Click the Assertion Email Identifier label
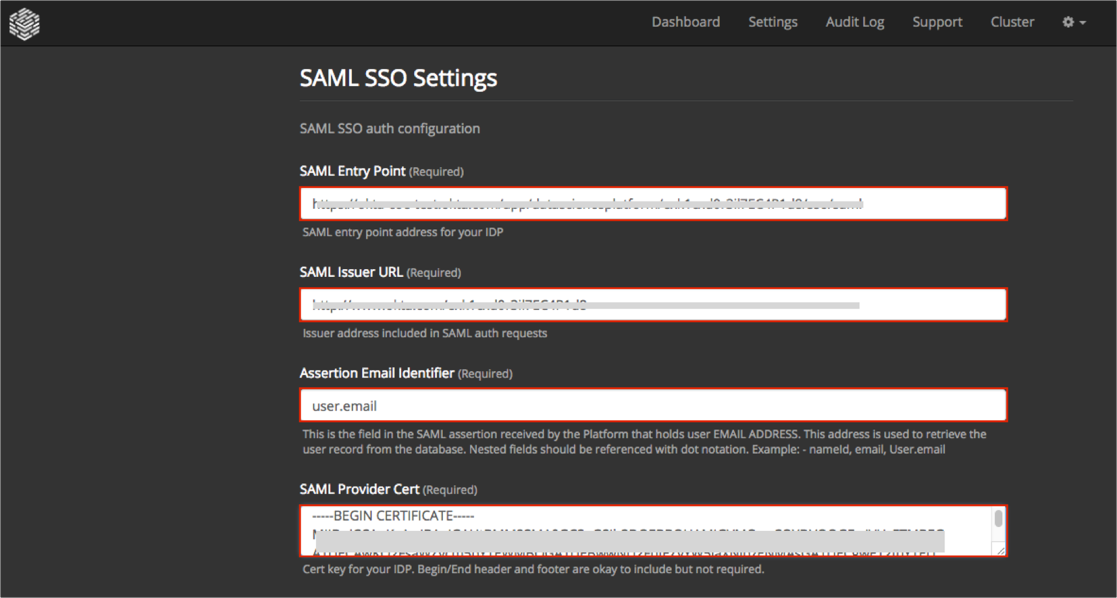The width and height of the screenshot is (1117, 598). pos(377,373)
